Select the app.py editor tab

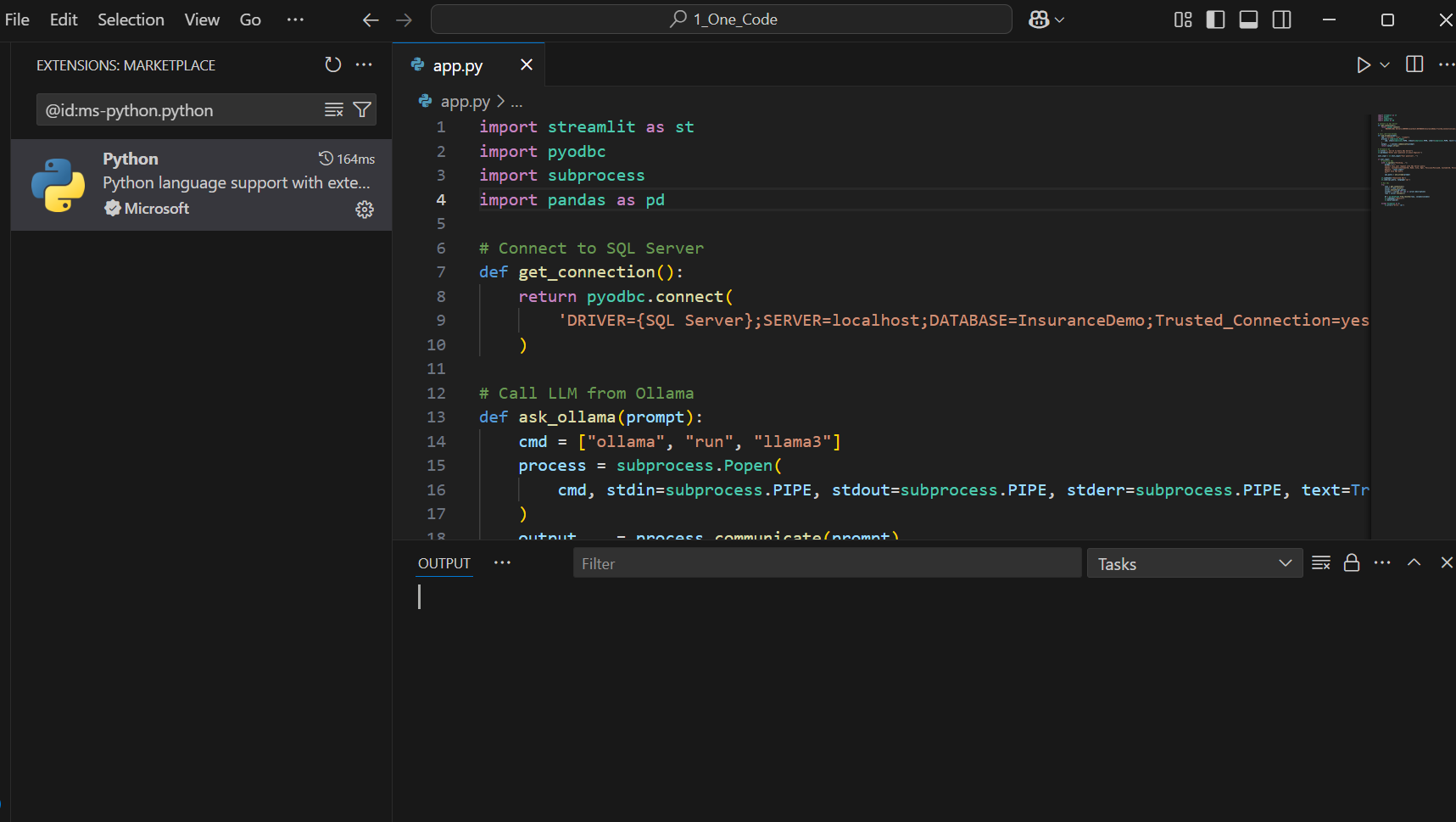(x=457, y=65)
